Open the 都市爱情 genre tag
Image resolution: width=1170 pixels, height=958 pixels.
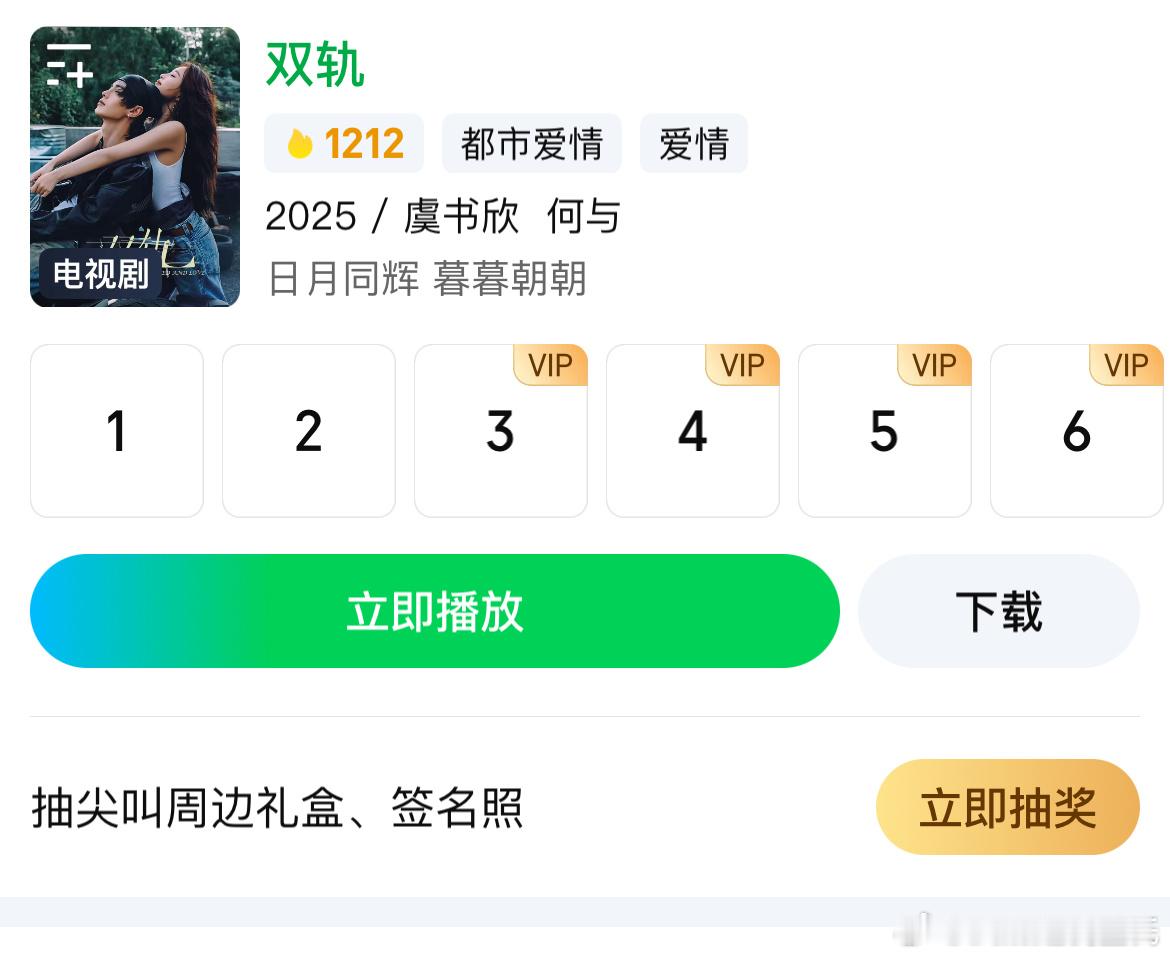(x=532, y=143)
